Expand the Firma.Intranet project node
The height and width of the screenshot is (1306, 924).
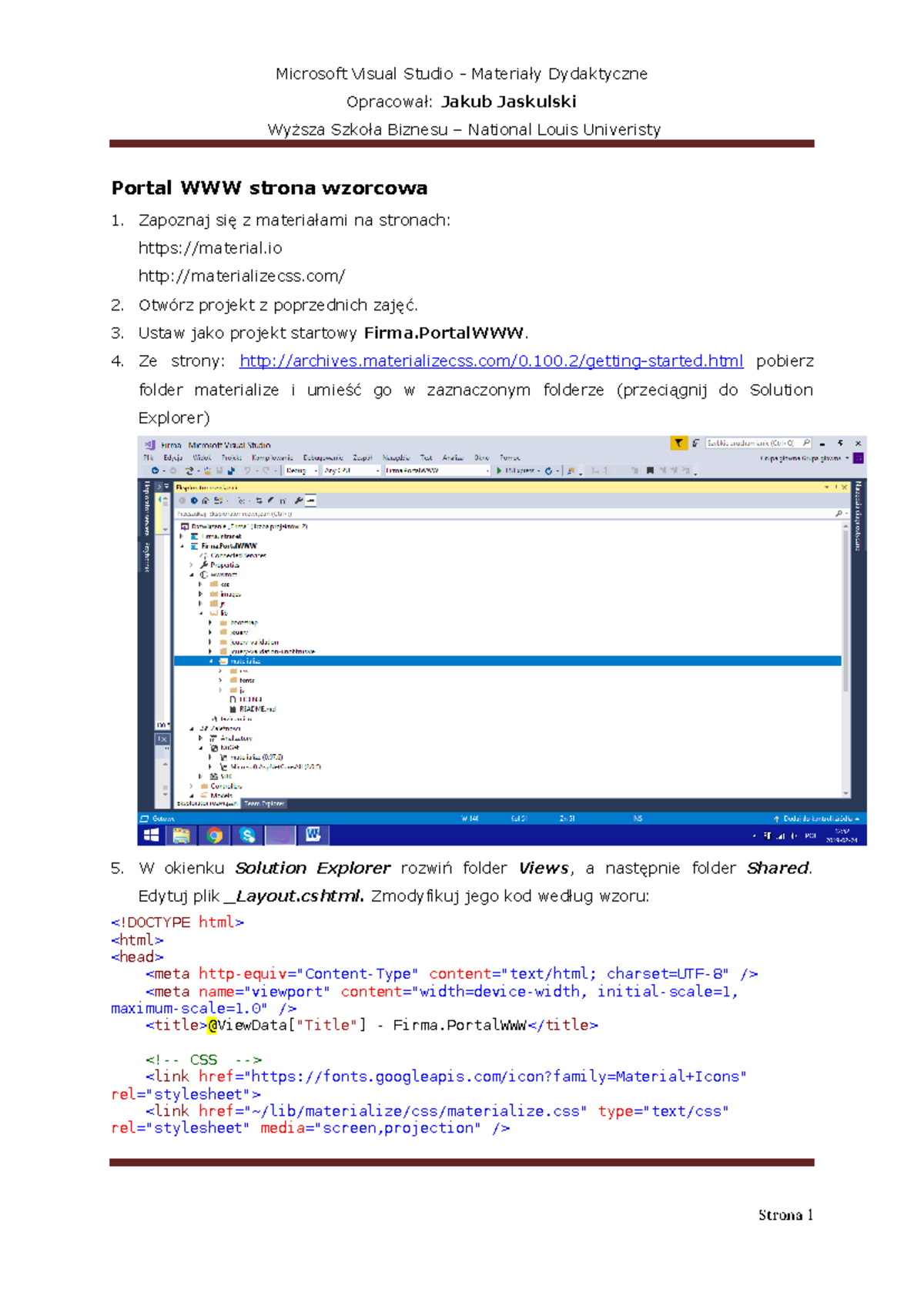[x=182, y=536]
